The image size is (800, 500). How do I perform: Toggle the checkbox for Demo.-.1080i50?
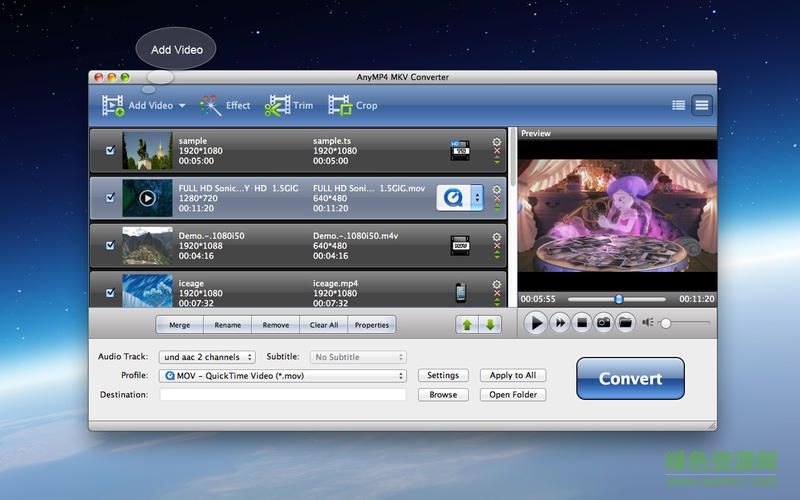pyautogui.click(x=110, y=245)
